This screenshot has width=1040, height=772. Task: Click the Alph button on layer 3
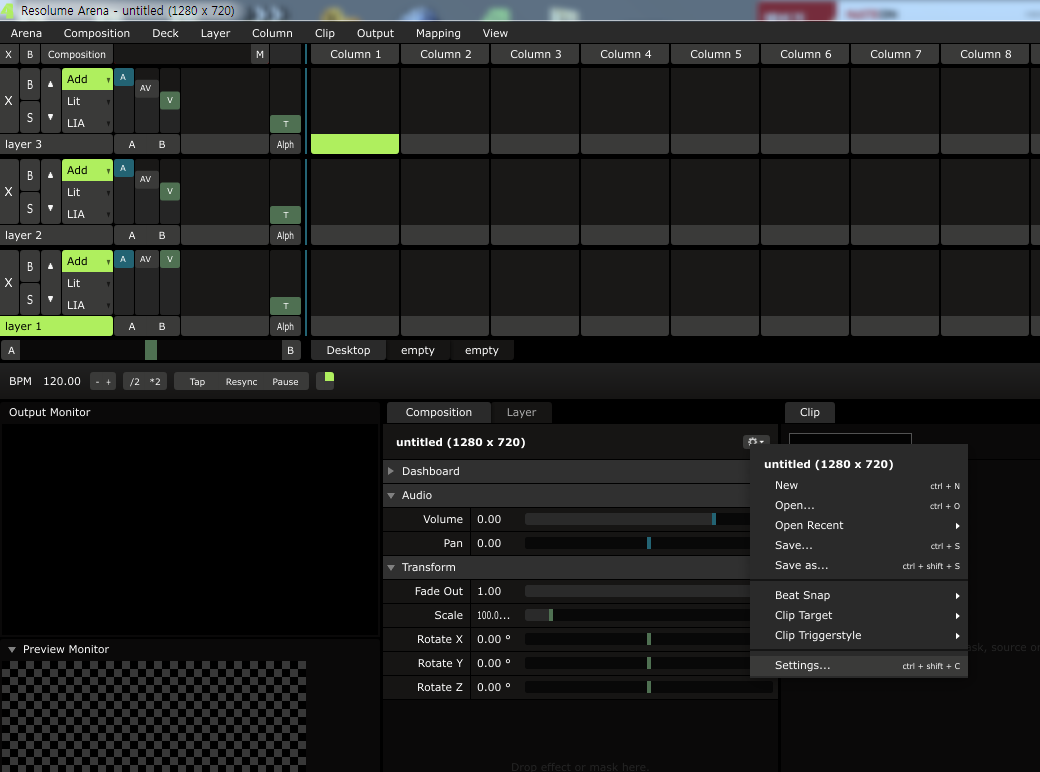286,145
